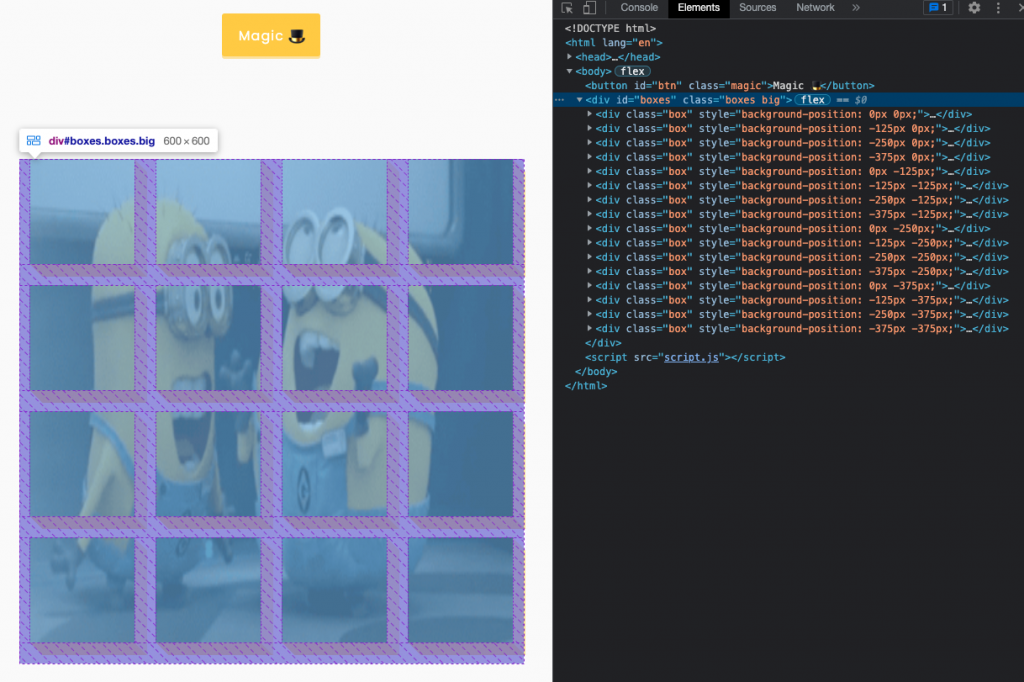1024x682 pixels.
Task: Toggle flex badge on div#boxes
Action: tap(812, 100)
